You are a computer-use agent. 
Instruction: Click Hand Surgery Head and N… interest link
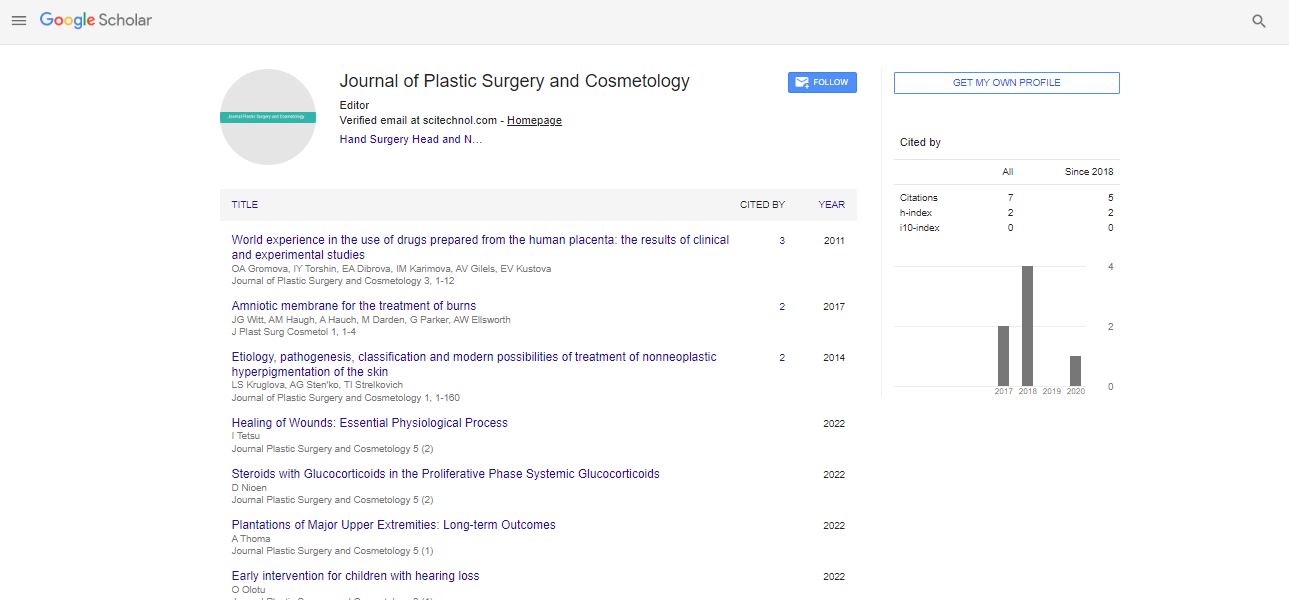[411, 140]
